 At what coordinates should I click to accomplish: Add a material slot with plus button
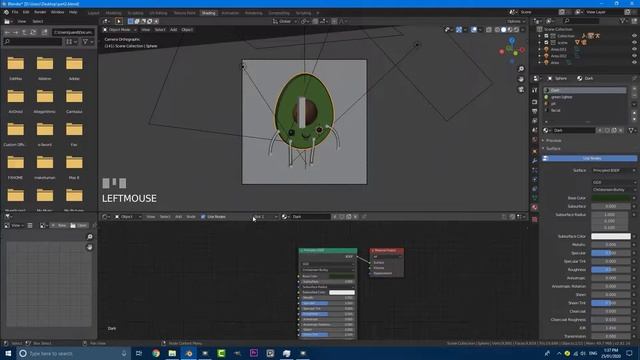[x=634, y=89]
